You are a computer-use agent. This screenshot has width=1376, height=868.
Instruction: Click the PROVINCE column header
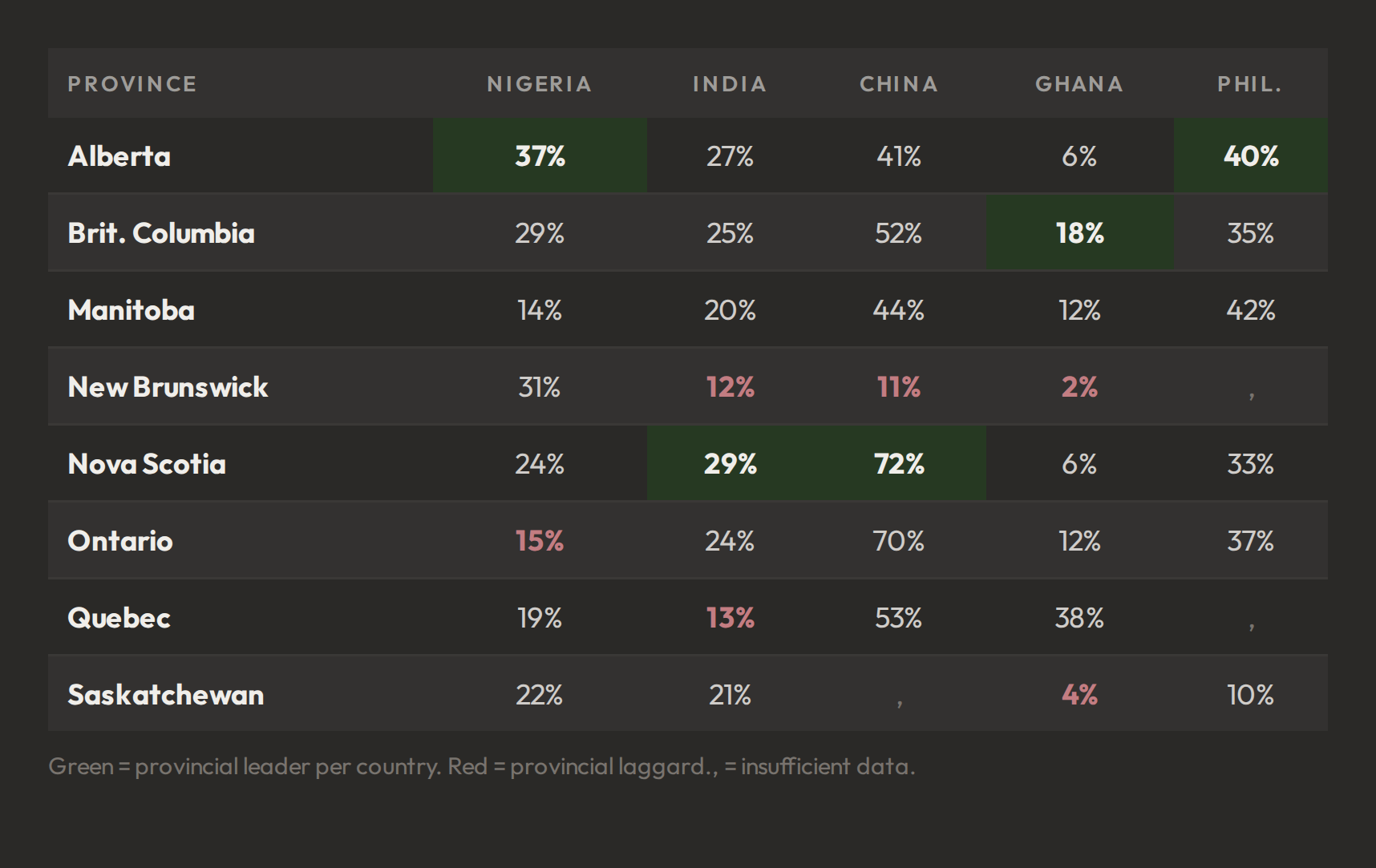click(132, 84)
